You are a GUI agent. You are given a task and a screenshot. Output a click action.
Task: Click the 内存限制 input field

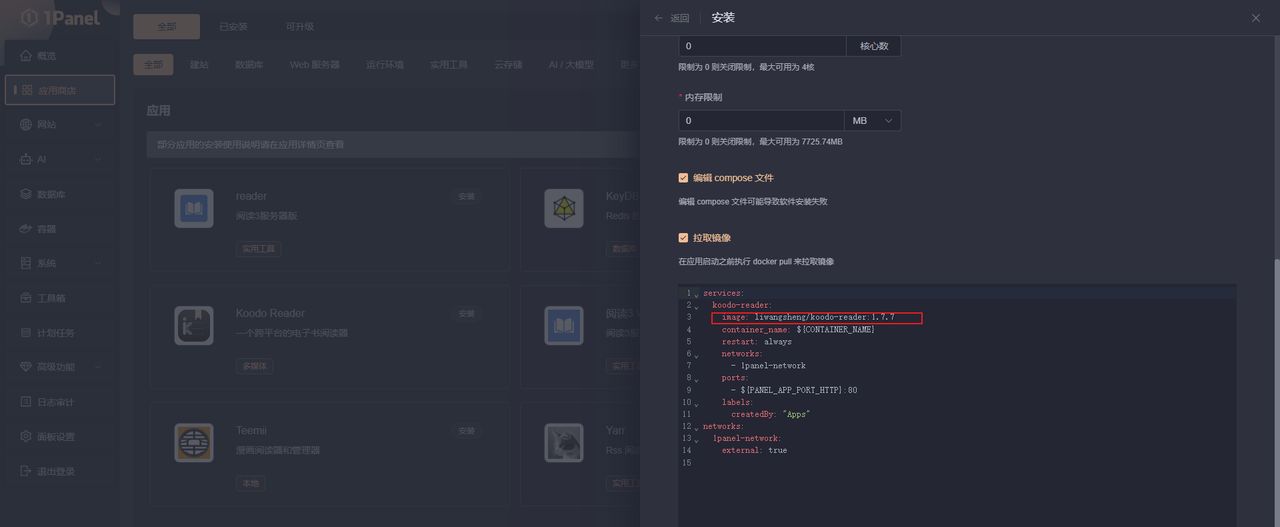tap(762, 120)
